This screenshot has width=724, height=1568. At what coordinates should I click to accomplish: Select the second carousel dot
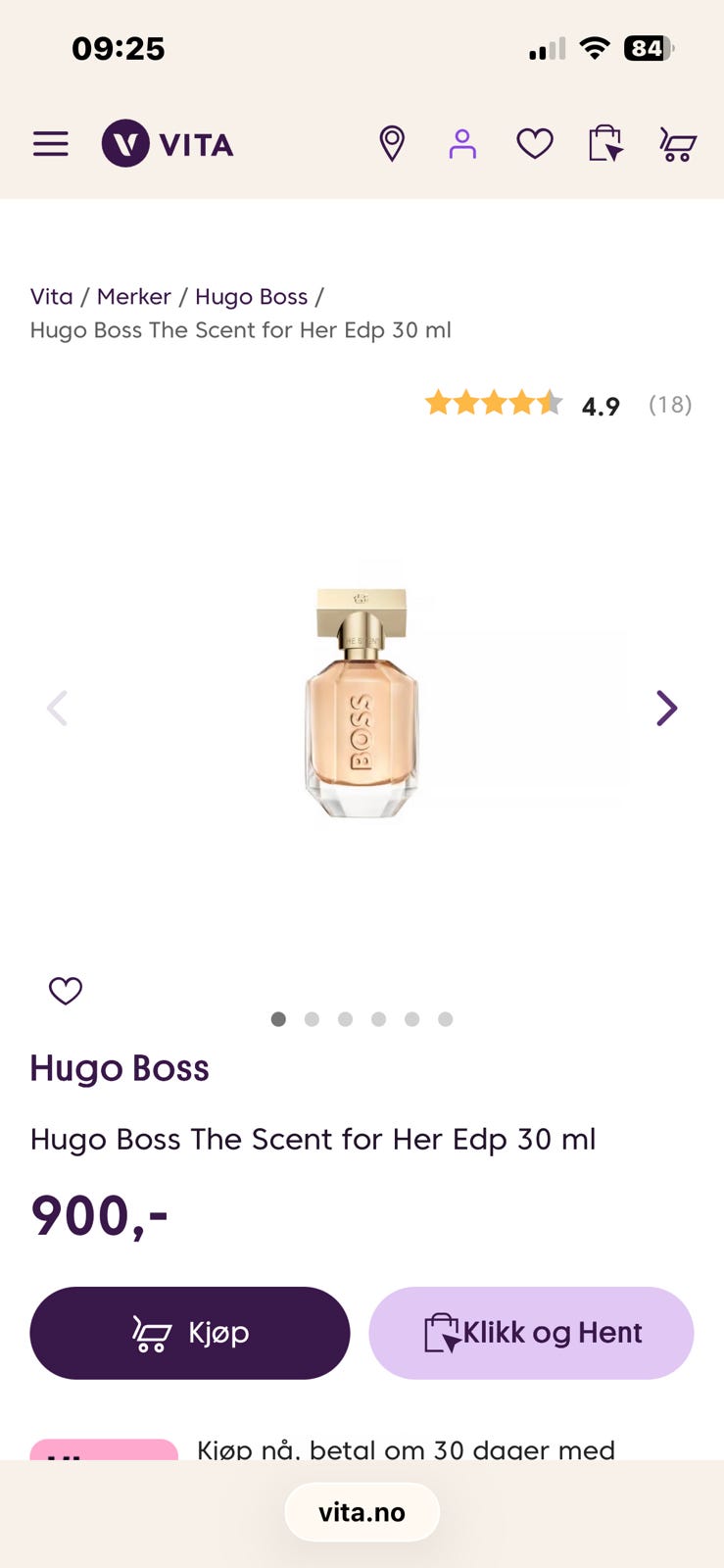[x=312, y=1019]
